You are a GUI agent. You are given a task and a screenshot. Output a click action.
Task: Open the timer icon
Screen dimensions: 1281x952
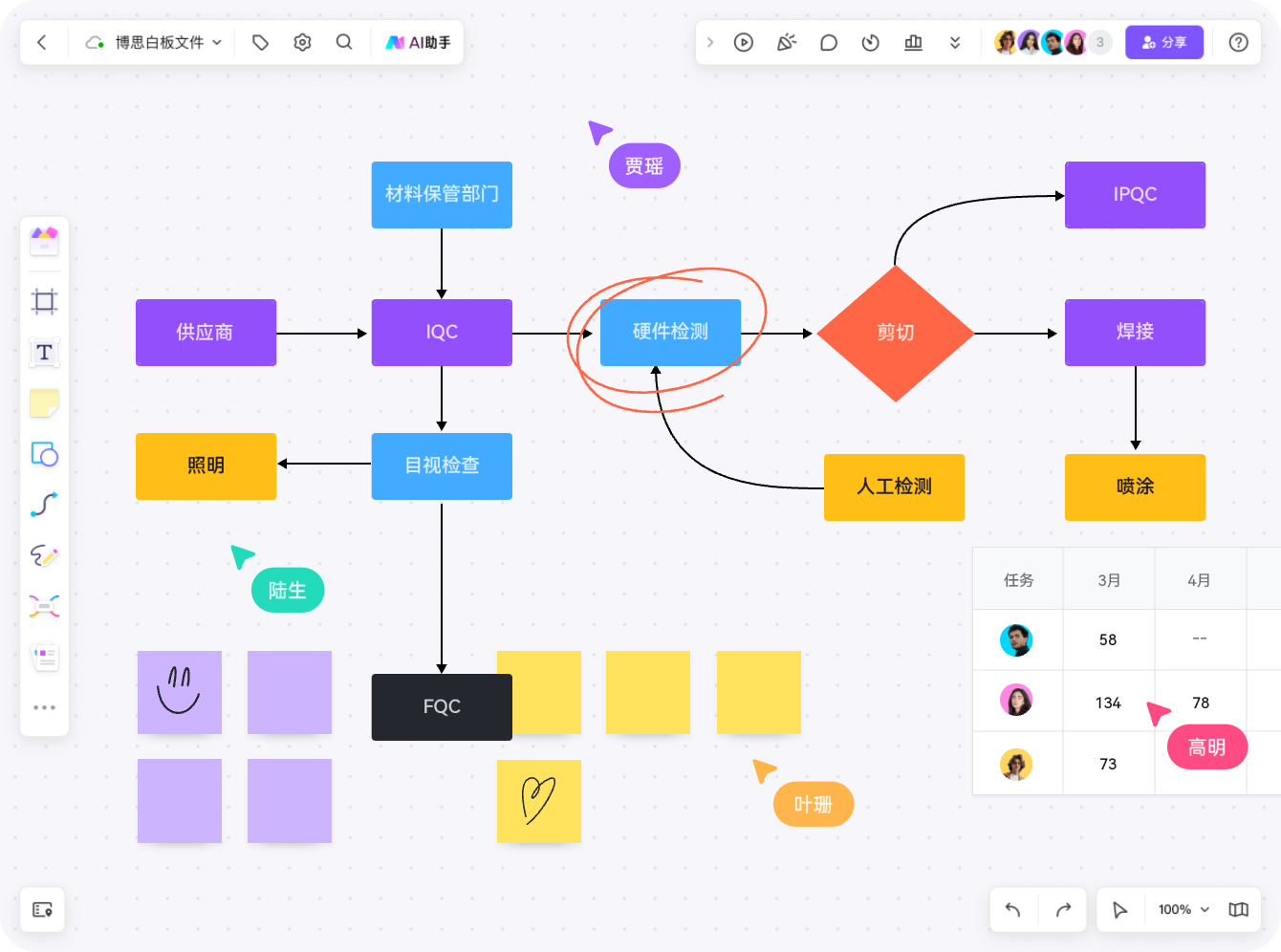point(871,42)
